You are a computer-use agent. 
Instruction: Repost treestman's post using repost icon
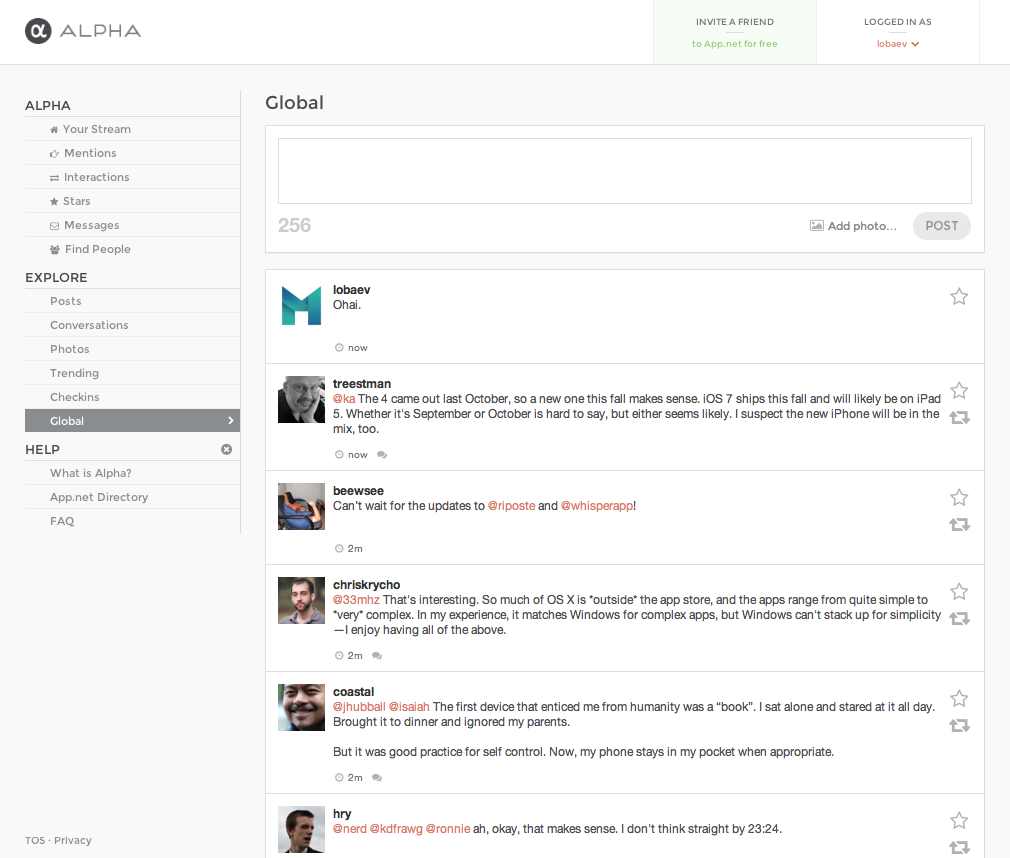click(x=959, y=418)
